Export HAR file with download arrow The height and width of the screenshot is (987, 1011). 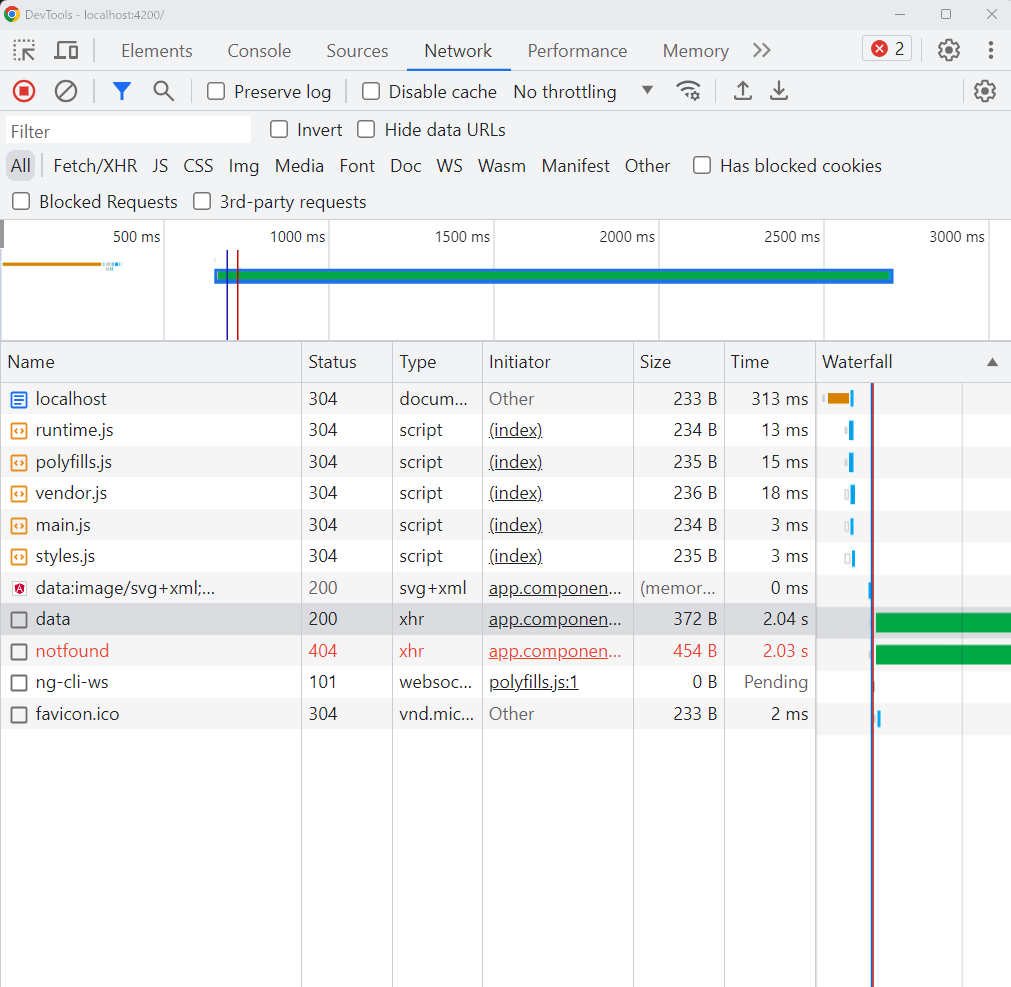[779, 91]
